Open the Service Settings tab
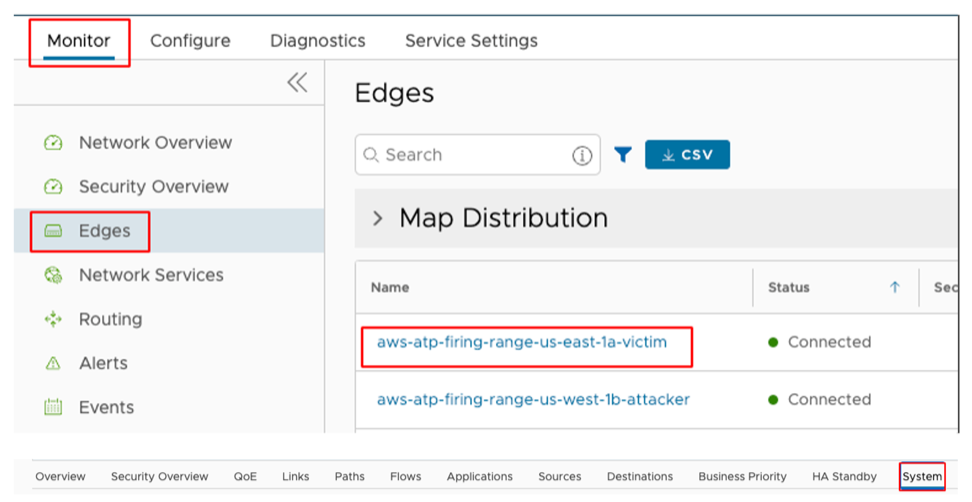Image resolution: width=972 pixels, height=502 pixels. point(471,41)
